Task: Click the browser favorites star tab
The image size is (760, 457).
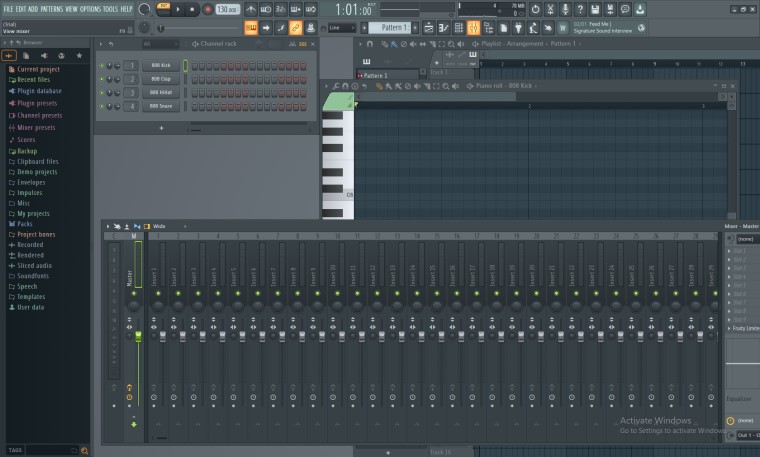Action: [79, 56]
